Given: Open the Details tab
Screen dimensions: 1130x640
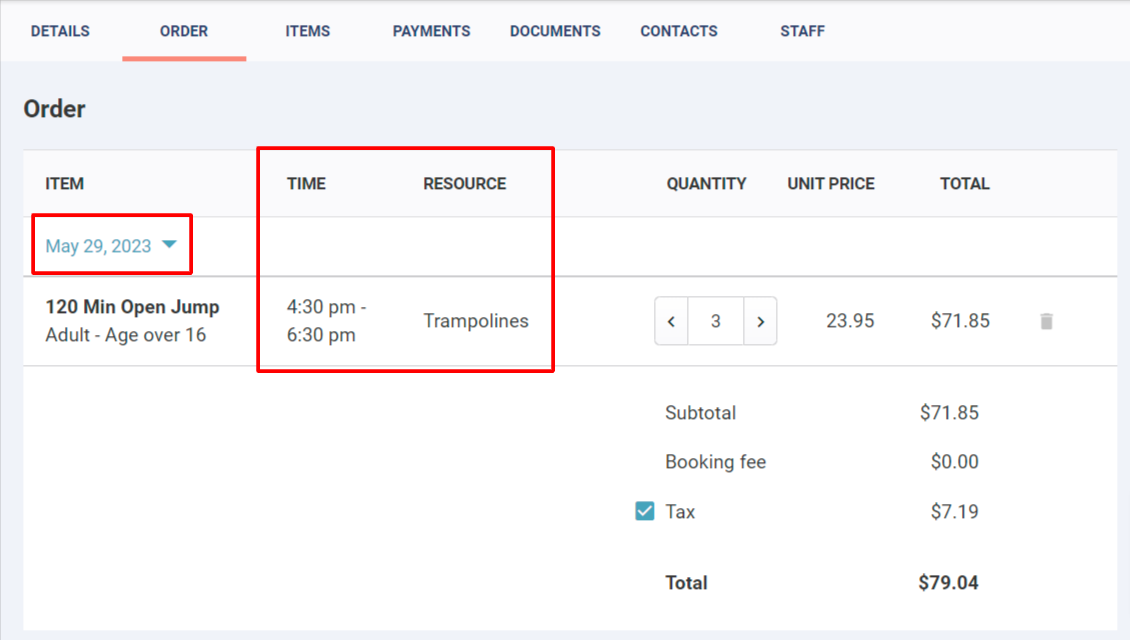Looking at the screenshot, I should point(61,31).
